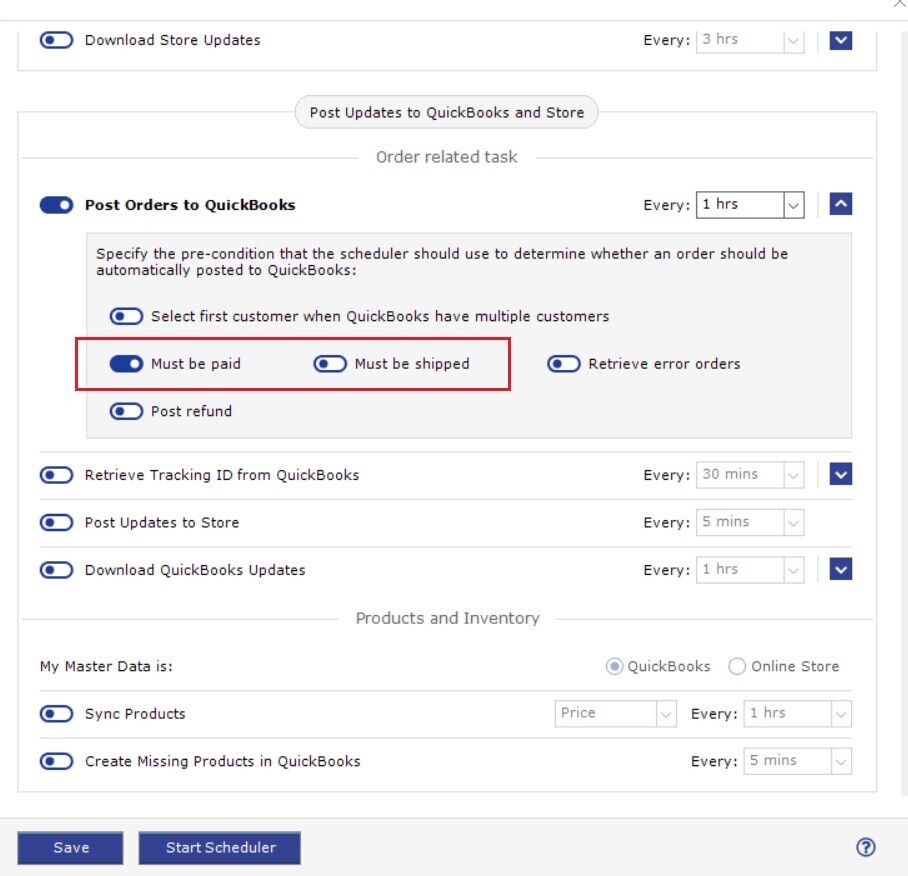
Task: Enable the Post refund toggle
Action: (127, 411)
